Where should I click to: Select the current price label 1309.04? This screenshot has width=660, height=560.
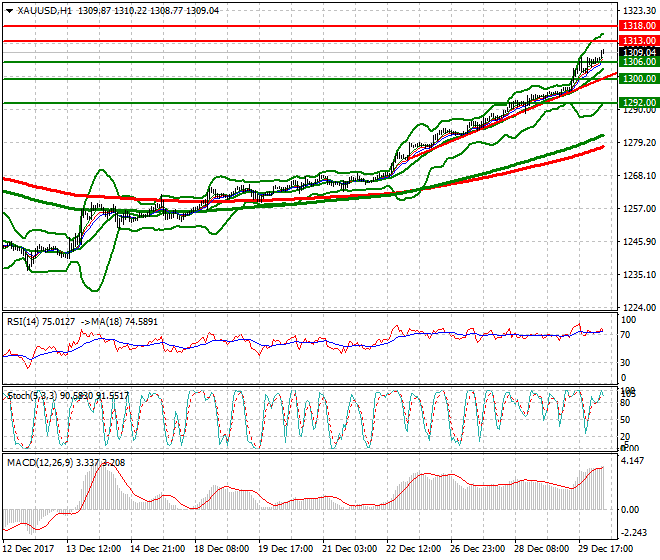[x=639, y=52]
